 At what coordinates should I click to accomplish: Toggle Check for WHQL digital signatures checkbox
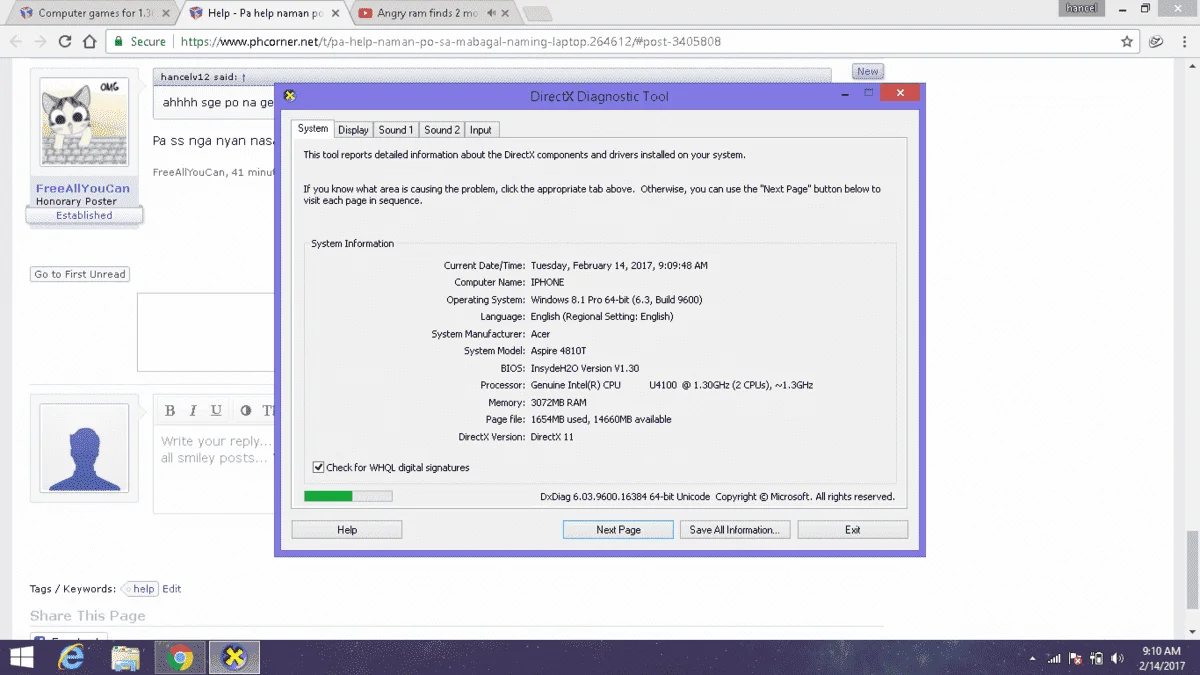318,467
